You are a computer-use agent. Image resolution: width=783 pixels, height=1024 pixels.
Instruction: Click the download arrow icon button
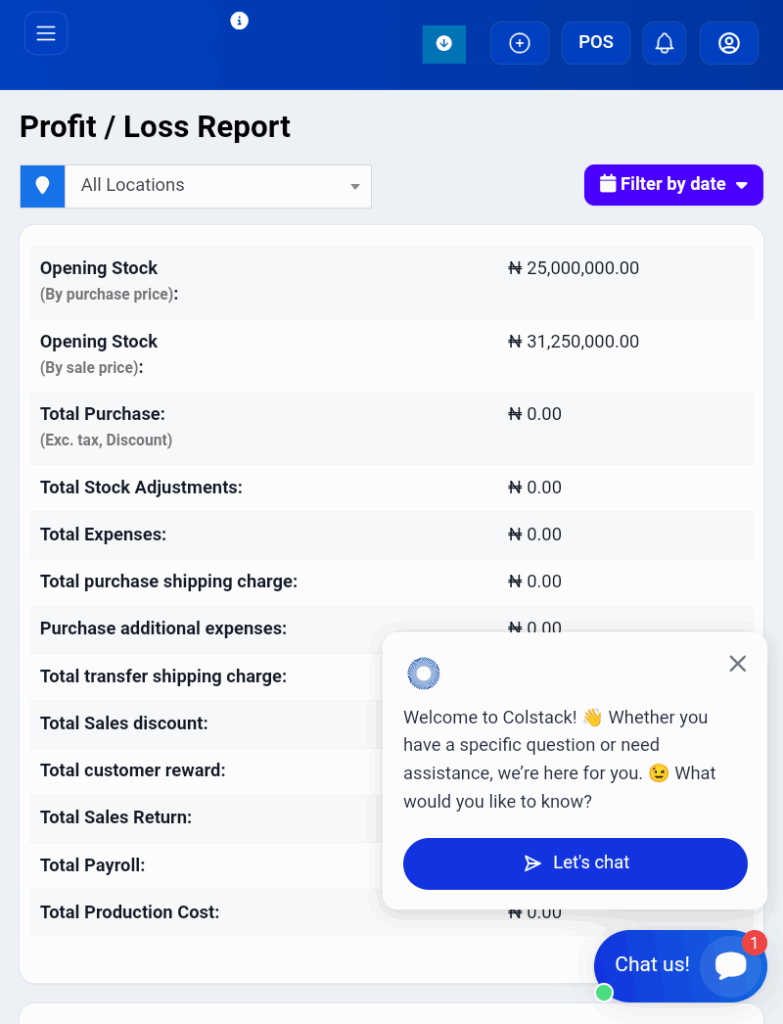444,44
